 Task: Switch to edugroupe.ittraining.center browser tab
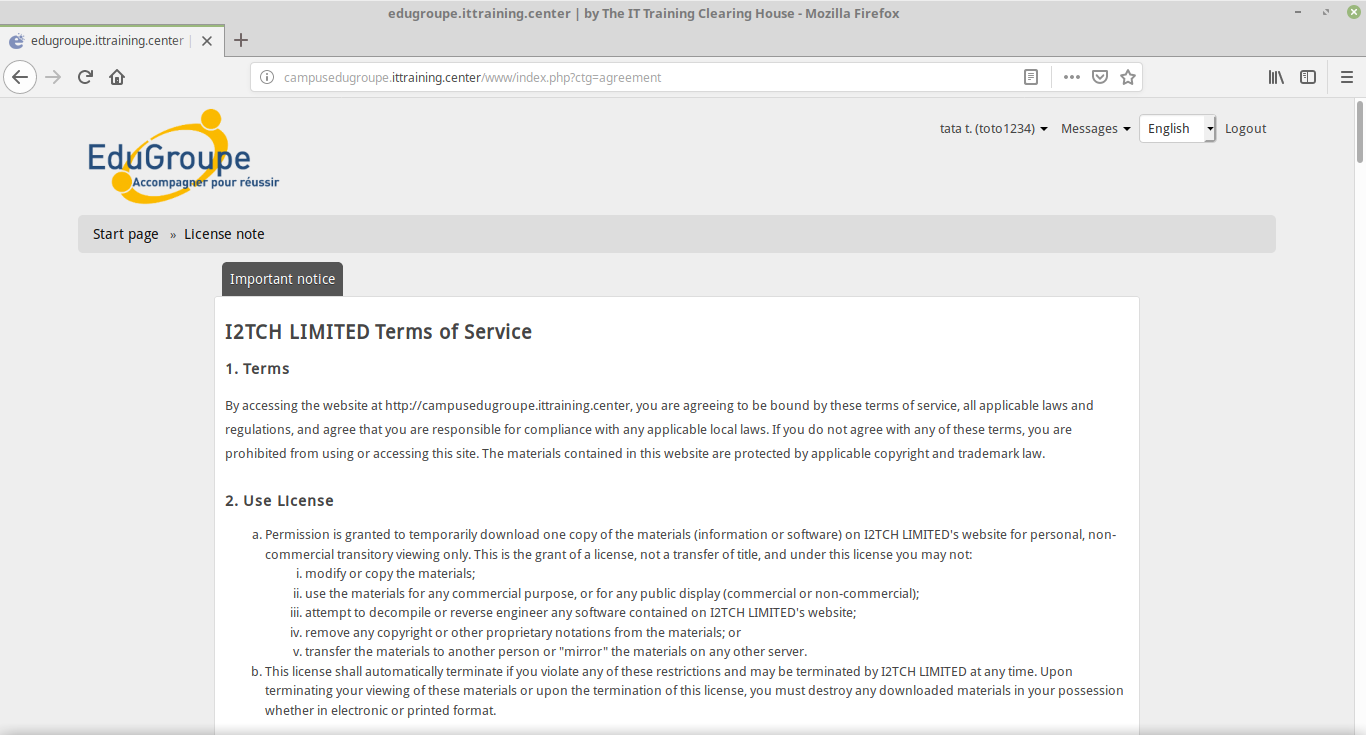click(x=107, y=41)
